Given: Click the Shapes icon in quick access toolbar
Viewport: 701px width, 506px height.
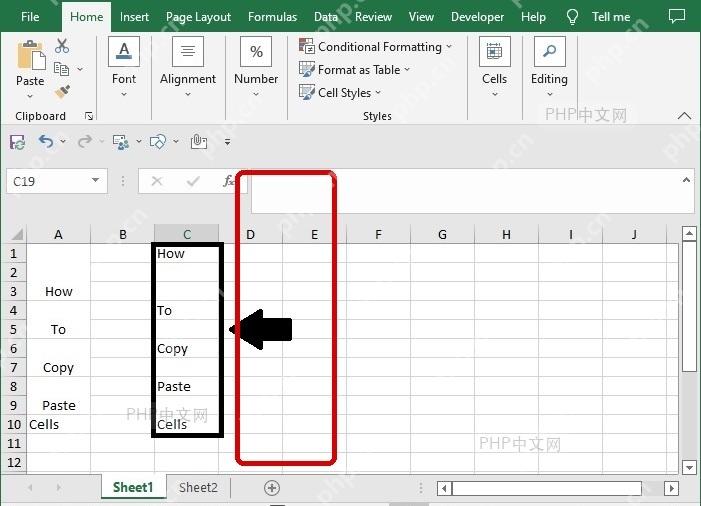Looking at the screenshot, I should 158,142.
